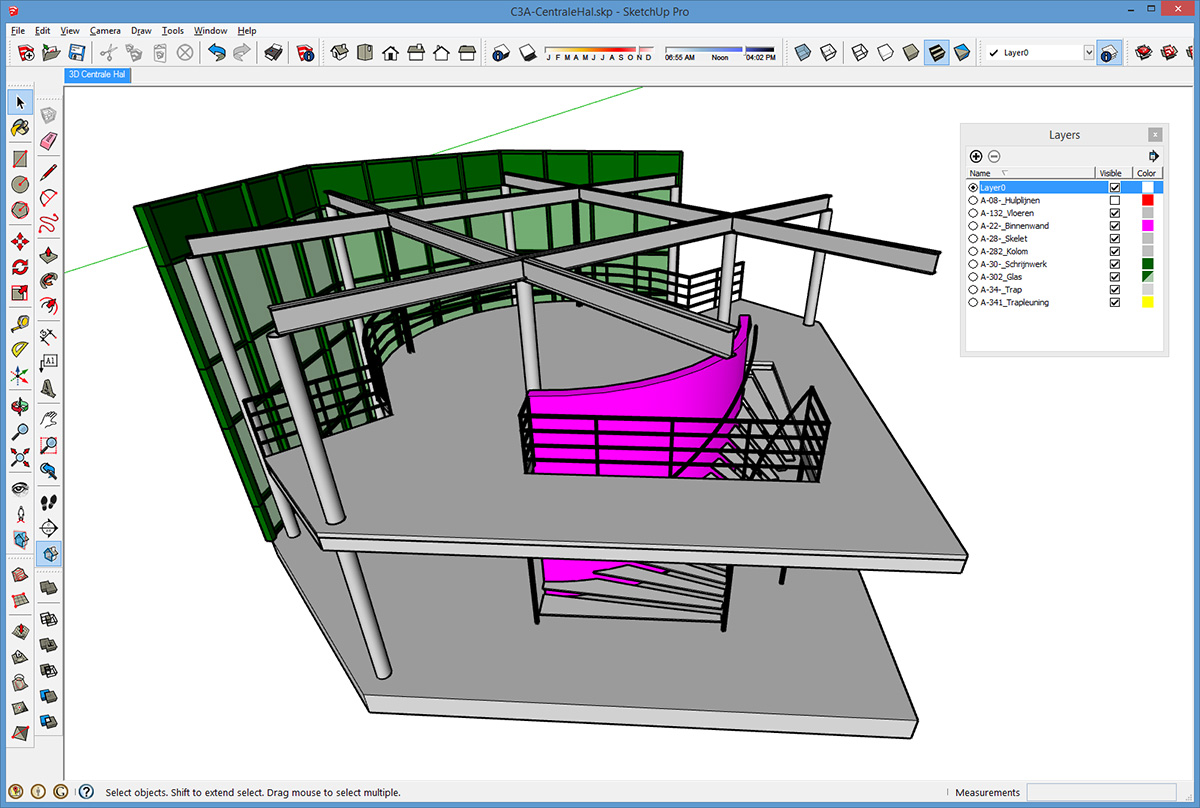Choose the Rotate tool
This screenshot has height=808, width=1200.
(20, 267)
